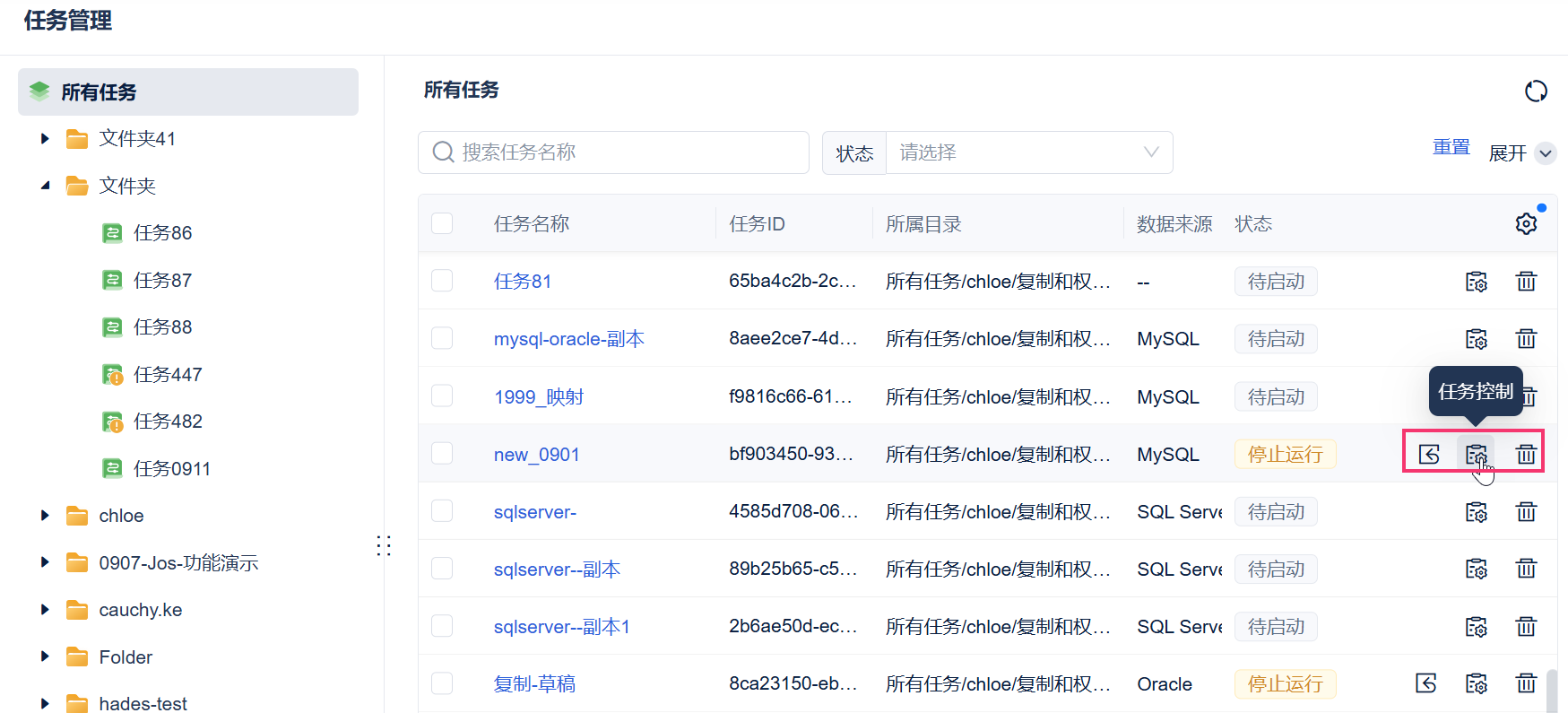This screenshot has width=1568, height=713.
Task: Open task control for sqlserver--副本1
Action: (1476, 627)
